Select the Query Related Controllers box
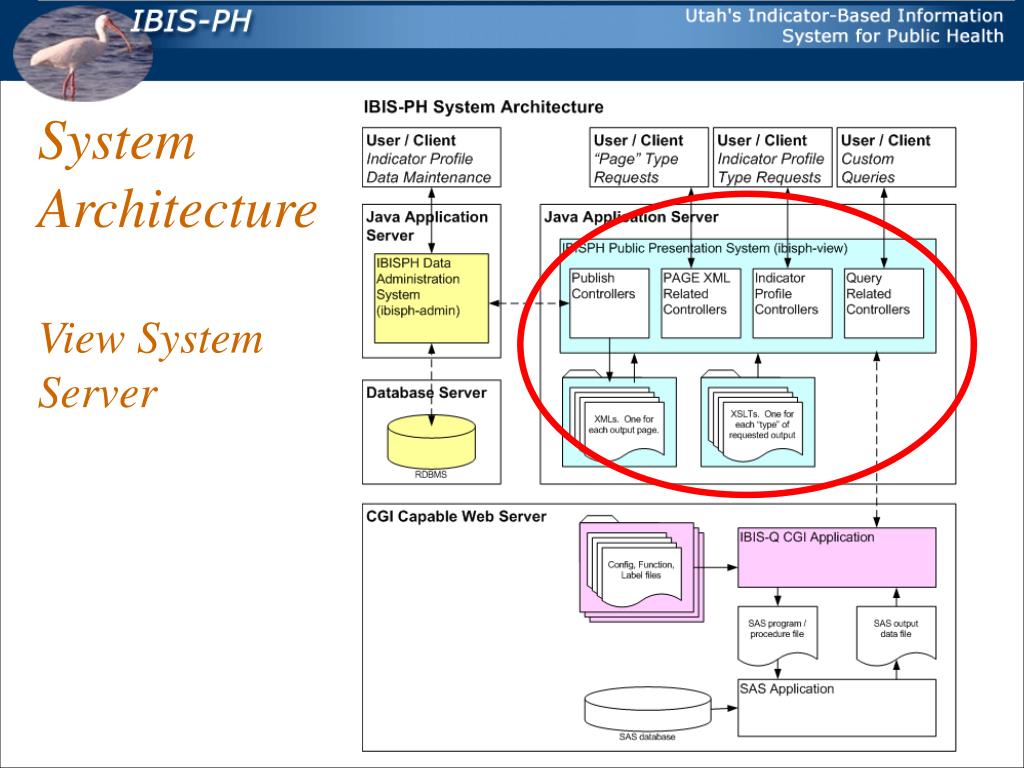 (x=884, y=303)
